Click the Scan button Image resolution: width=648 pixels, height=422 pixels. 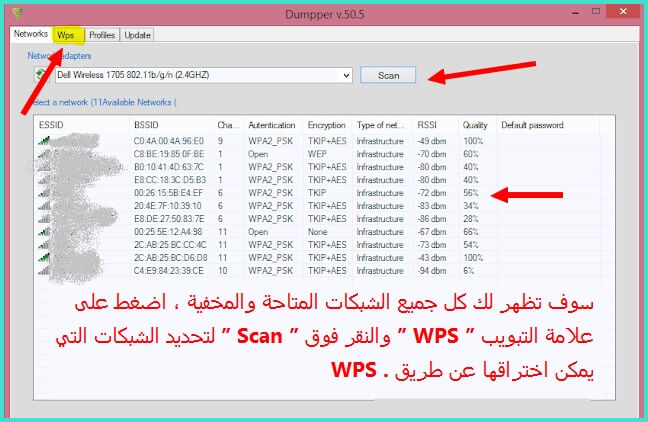pyautogui.click(x=388, y=75)
